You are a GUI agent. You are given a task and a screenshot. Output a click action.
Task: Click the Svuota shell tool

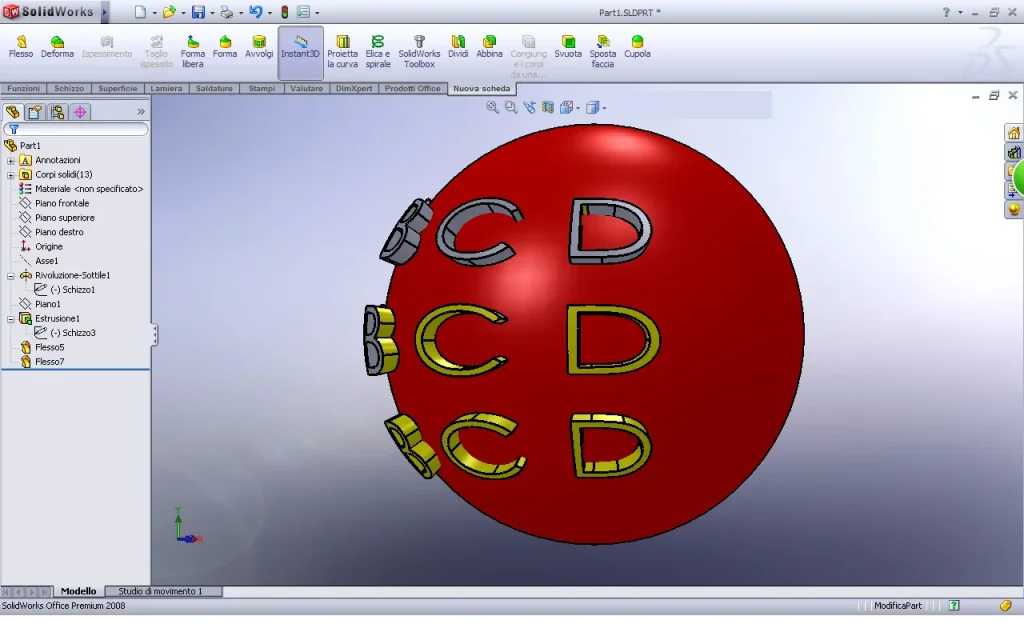[x=568, y=48]
